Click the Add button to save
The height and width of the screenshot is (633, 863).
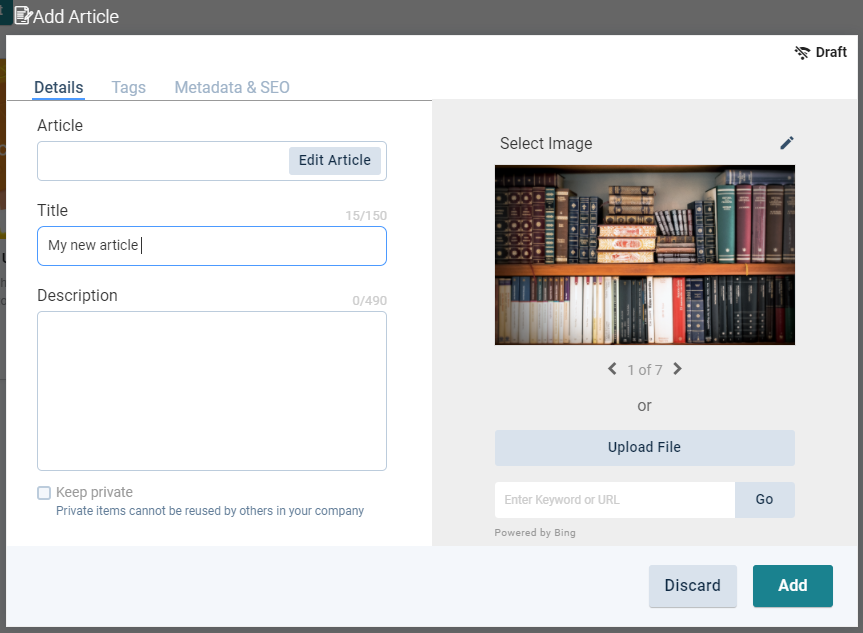coord(792,586)
